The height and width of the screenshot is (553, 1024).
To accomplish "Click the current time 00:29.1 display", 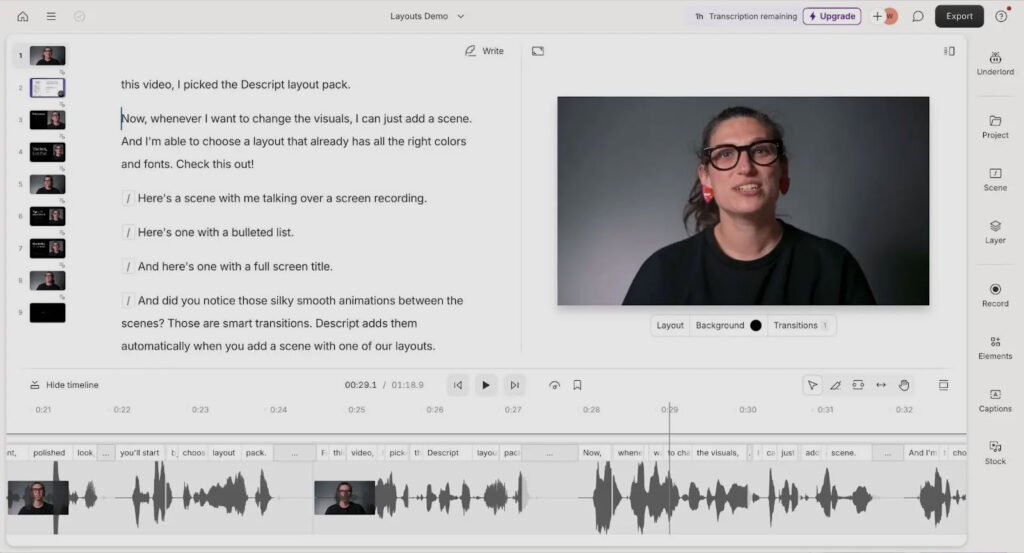I will [360, 385].
